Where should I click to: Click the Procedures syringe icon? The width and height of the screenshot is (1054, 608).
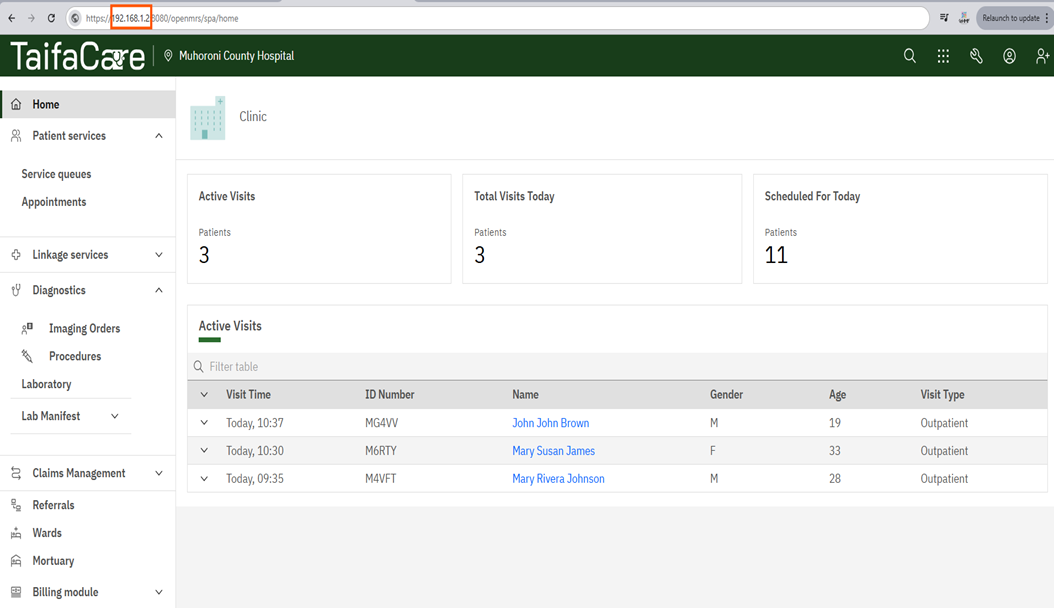(x=27, y=356)
